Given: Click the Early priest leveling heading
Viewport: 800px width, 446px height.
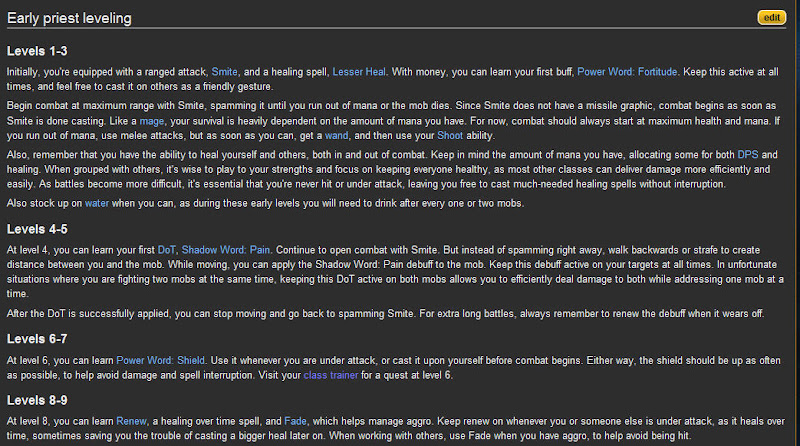Looking at the screenshot, I should [x=69, y=18].
